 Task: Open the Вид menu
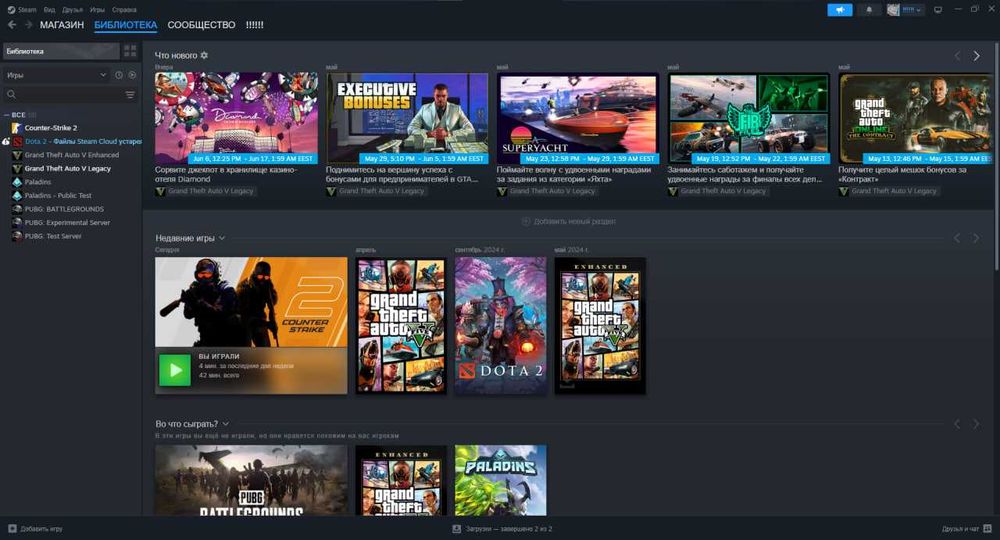click(x=49, y=10)
